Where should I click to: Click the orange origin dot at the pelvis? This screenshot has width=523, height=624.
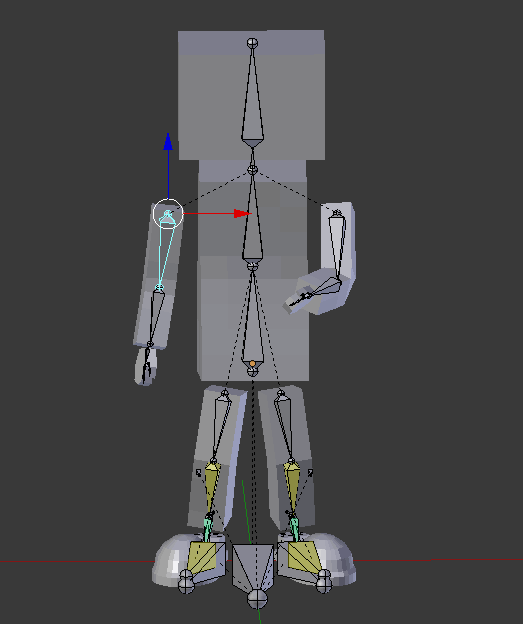click(x=252, y=364)
